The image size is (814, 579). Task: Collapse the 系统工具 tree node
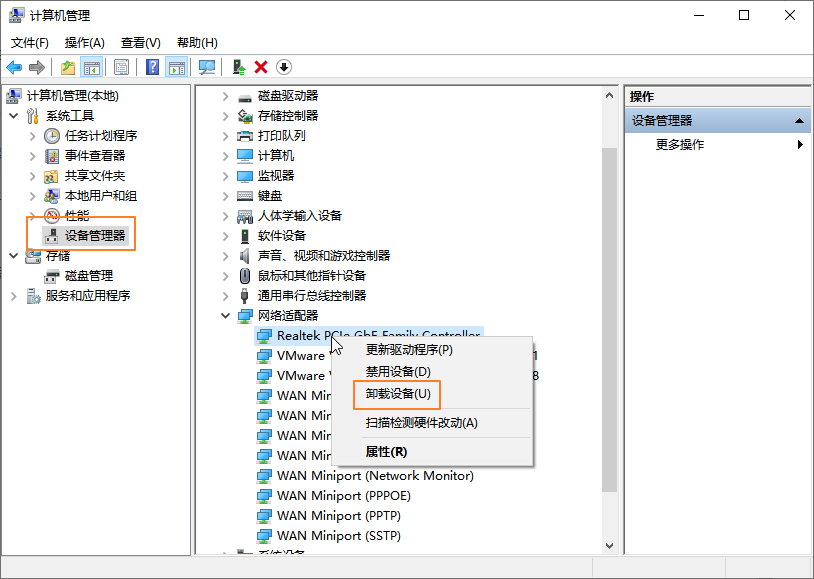point(14,116)
